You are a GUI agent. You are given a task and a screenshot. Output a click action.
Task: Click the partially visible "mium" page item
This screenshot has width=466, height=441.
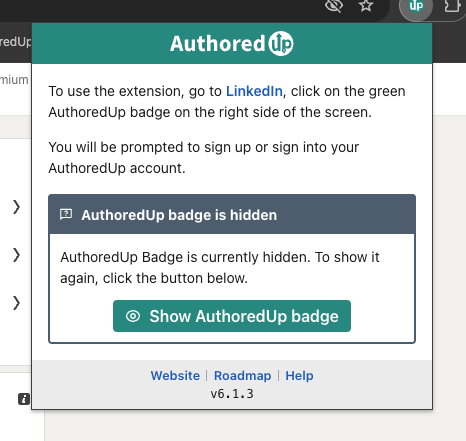(x=14, y=80)
